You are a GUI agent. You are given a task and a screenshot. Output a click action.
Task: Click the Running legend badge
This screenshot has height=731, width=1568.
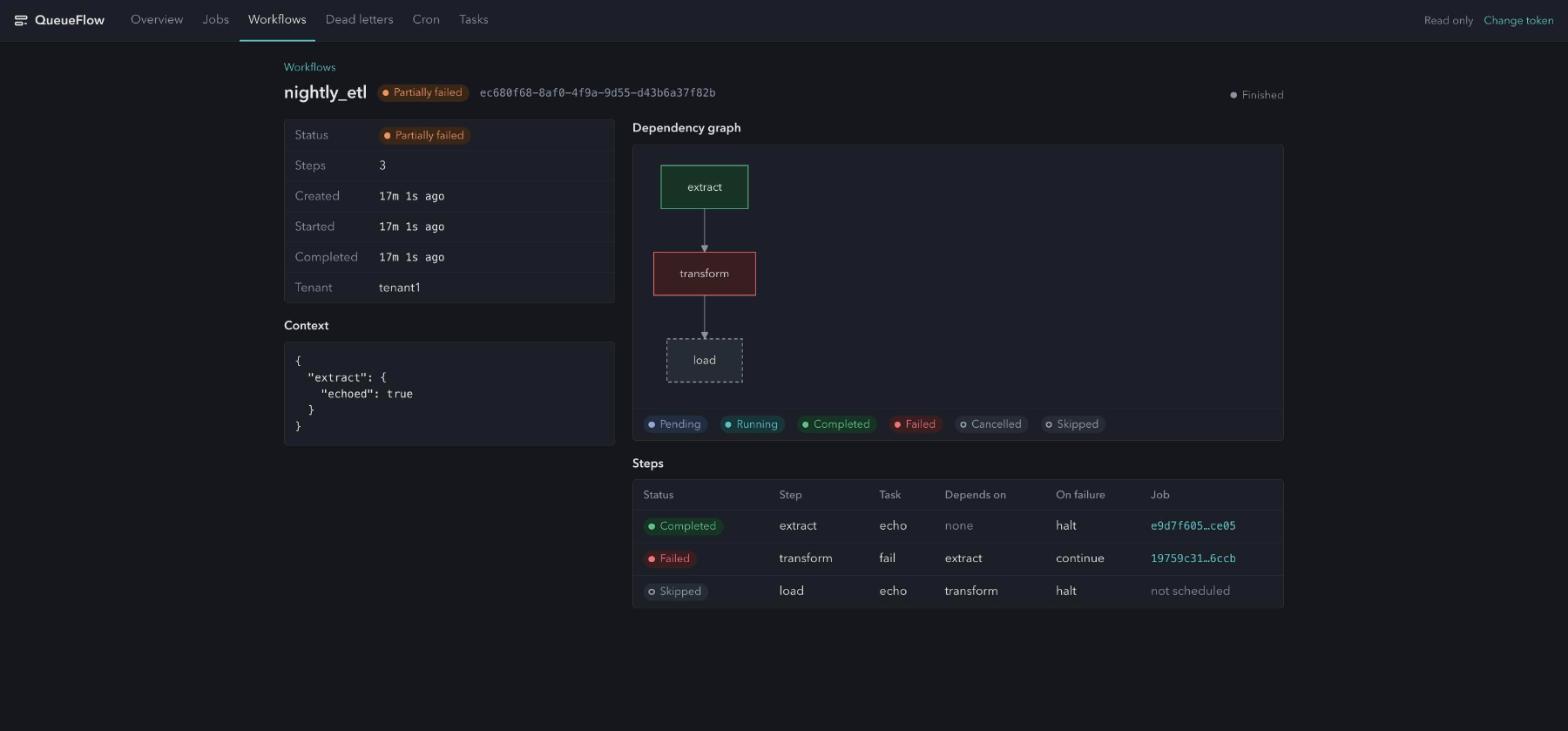(752, 424)
